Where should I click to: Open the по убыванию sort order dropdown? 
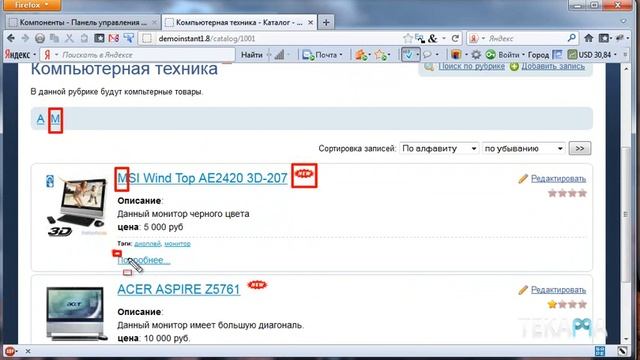tap(523, 149)
